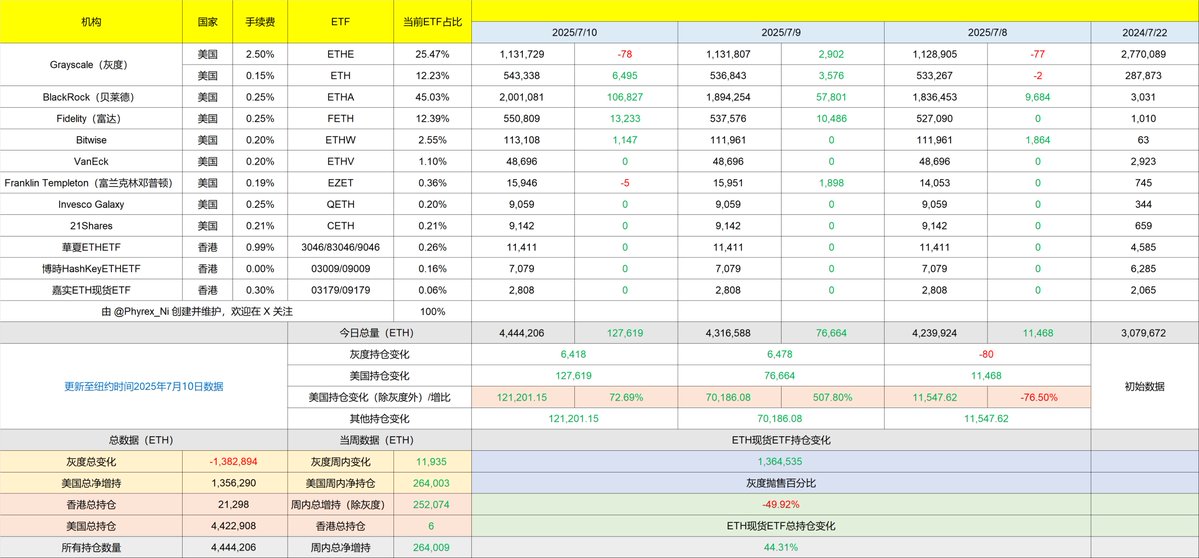Select the 当前ETF占比 column header
Image resolution: width=1199 pixels, height=558 pixels.
[x=433, y=22]
